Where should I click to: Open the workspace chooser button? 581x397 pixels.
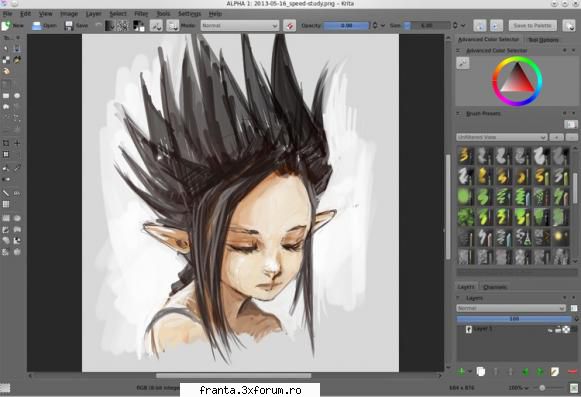(569, 26)
